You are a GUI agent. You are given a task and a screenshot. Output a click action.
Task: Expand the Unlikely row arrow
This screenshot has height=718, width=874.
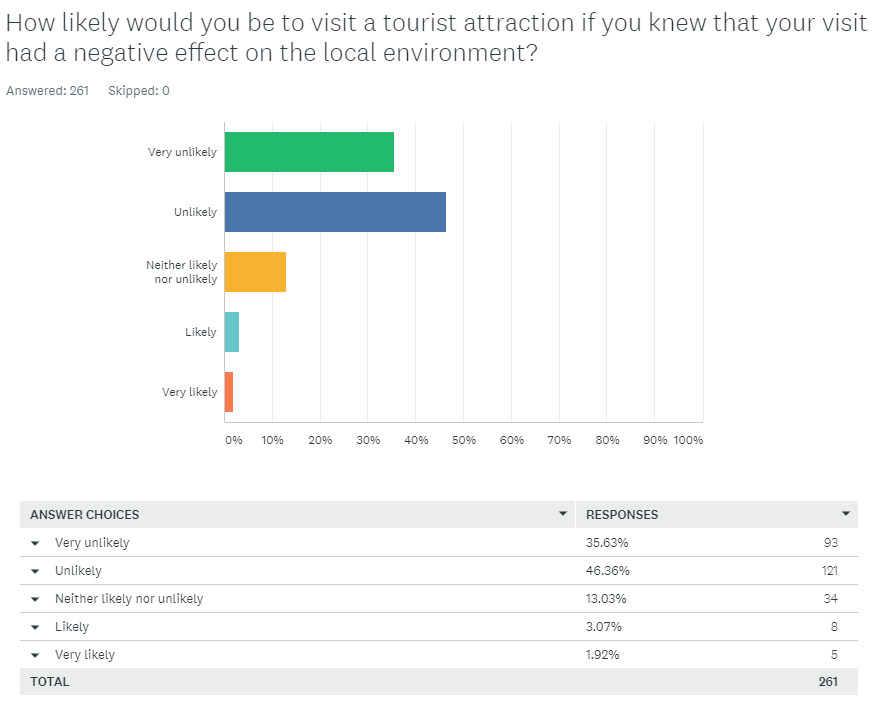35,571
